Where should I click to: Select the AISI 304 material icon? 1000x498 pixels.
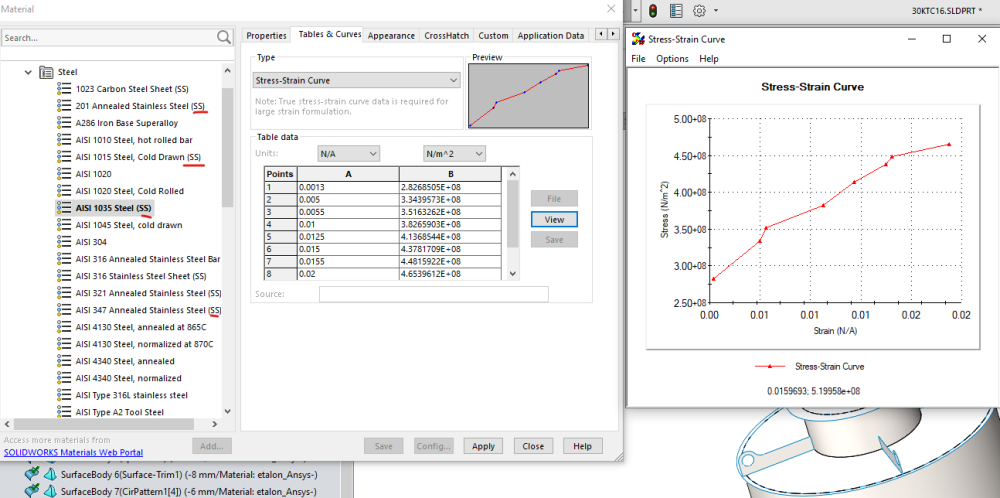click(64, 242)
